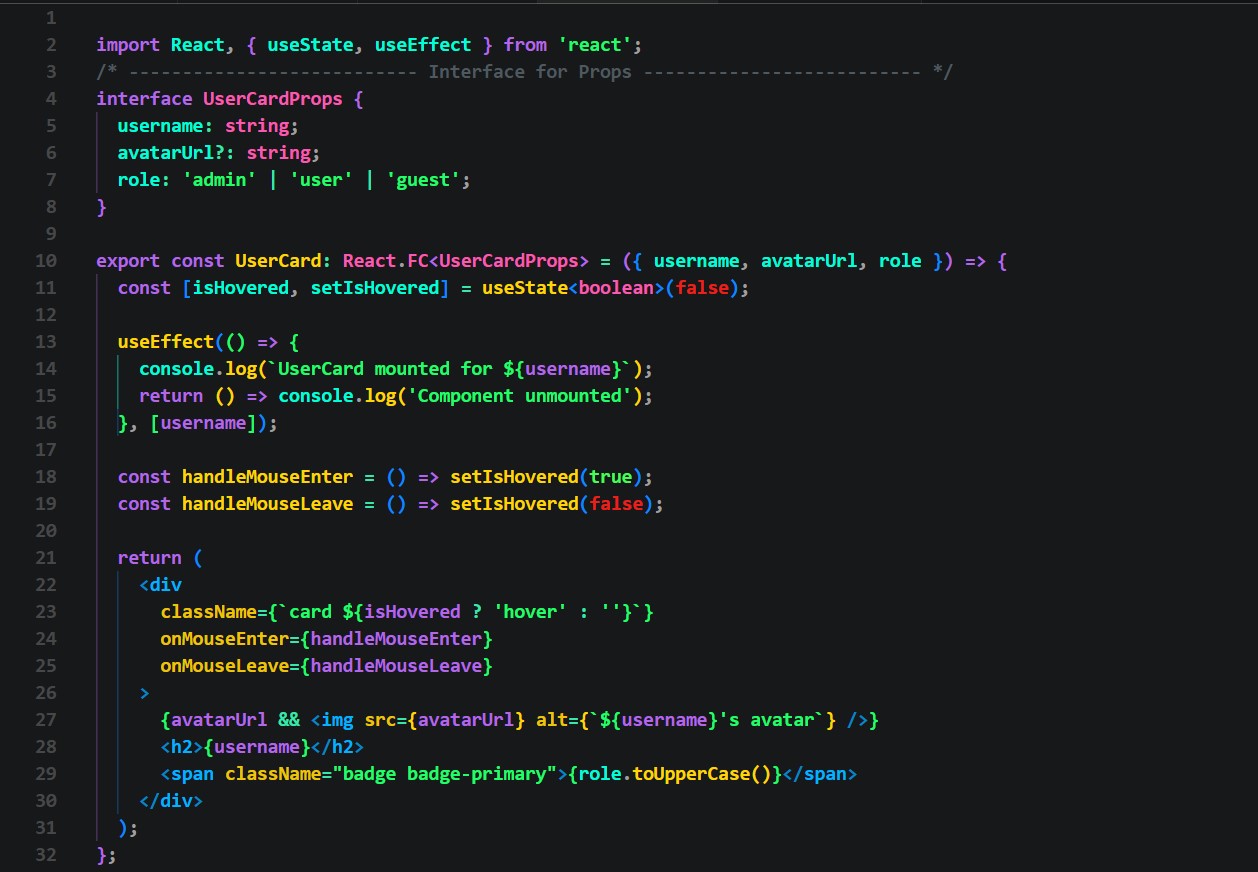
Task: Click useEffect in the line 2 import
Action: pos(423,45)
